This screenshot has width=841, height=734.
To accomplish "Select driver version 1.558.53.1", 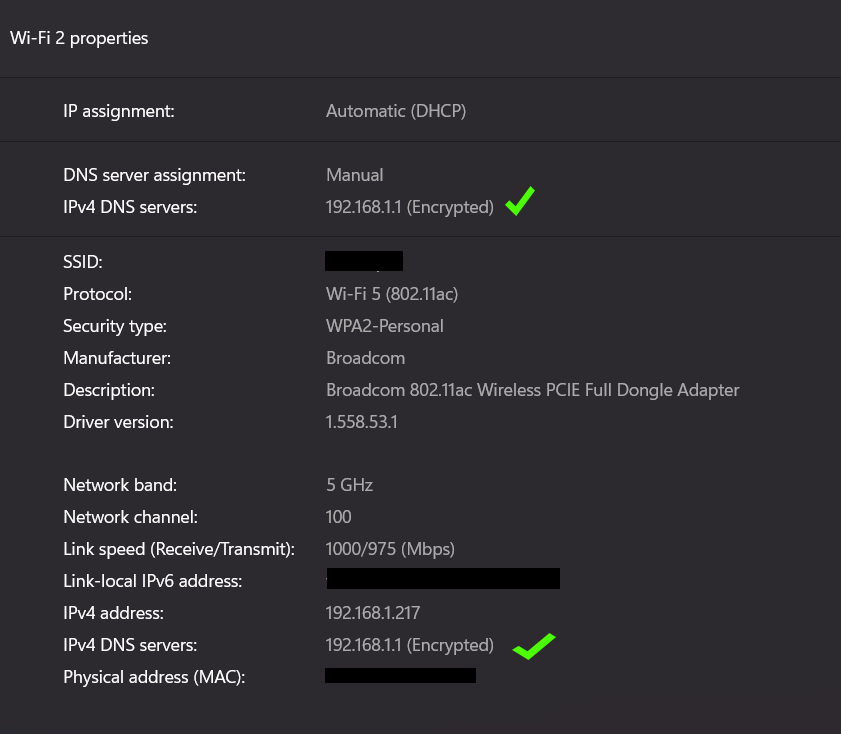I will (x=363, y=421).
